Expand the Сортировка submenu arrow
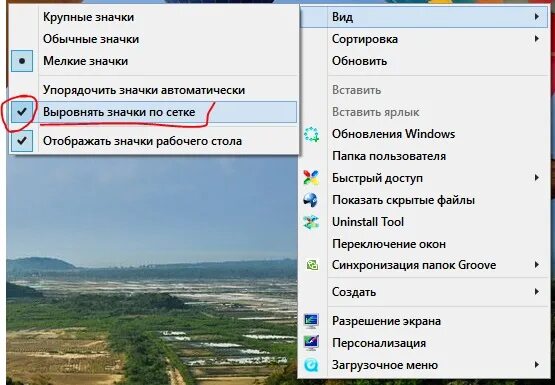The width and height of the screenshot is (555, 385). [537, 39]
